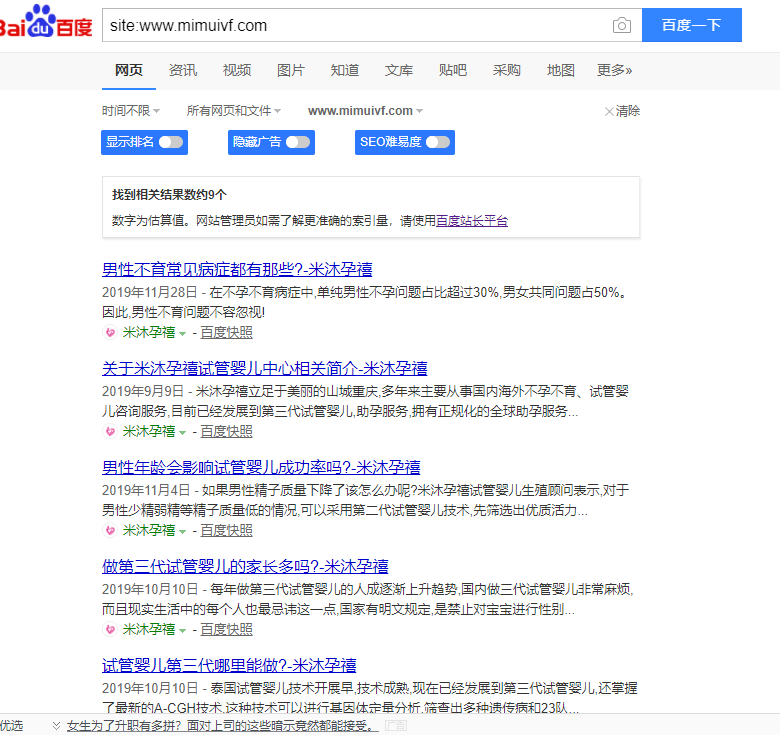Image resolution: width=780 pixels, height=735 pixels.
Task: Open the 百度站长平台 link
Action: 472,220
